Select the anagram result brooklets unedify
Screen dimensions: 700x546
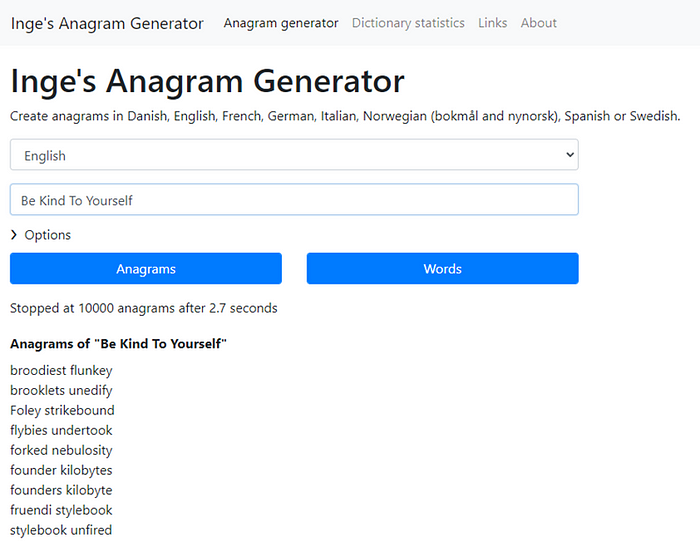[61, 391]
